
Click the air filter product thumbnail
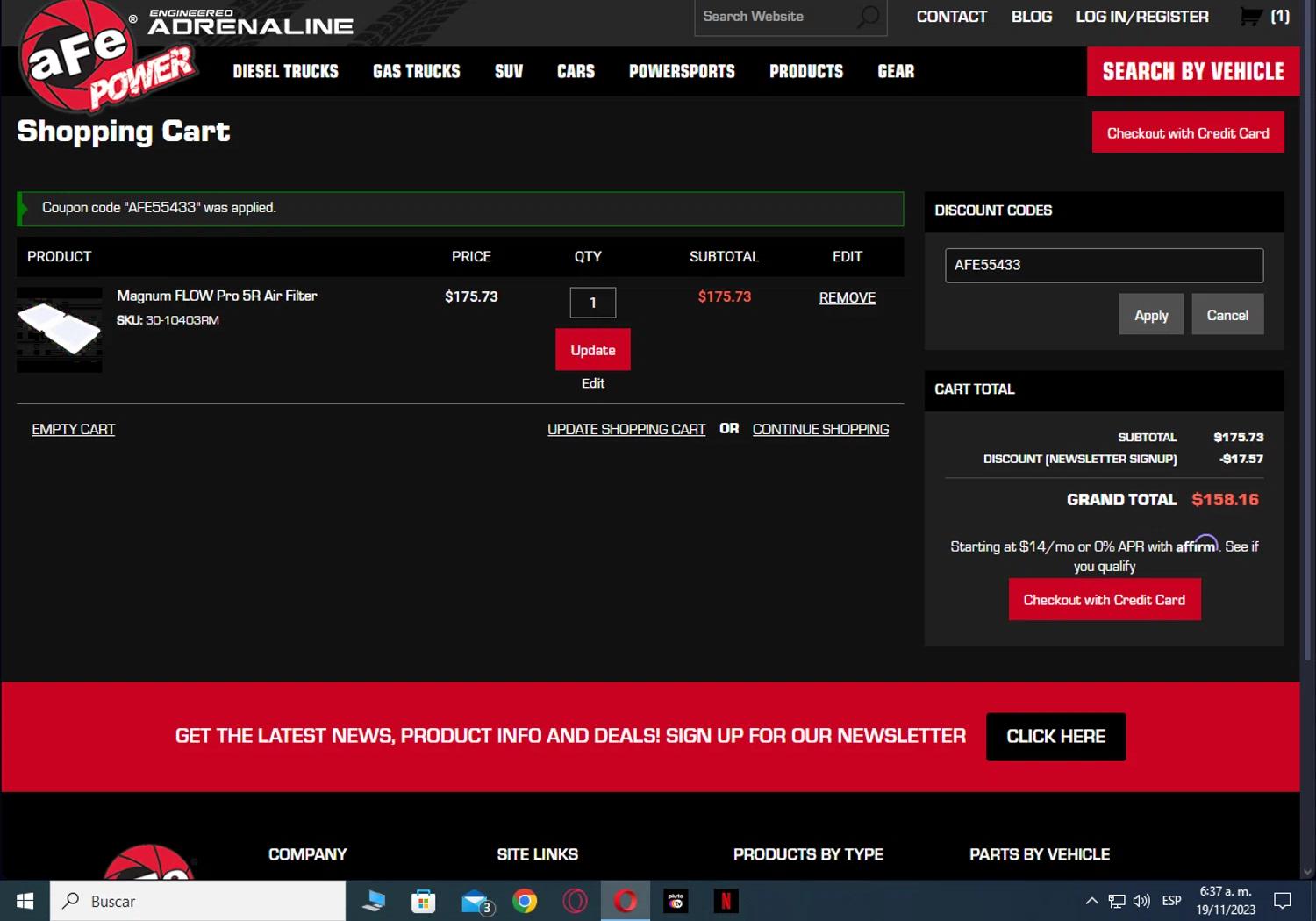60,330
